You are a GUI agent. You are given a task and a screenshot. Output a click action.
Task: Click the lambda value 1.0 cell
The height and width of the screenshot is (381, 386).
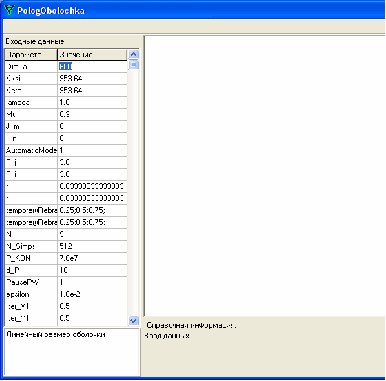click(92, 102)
